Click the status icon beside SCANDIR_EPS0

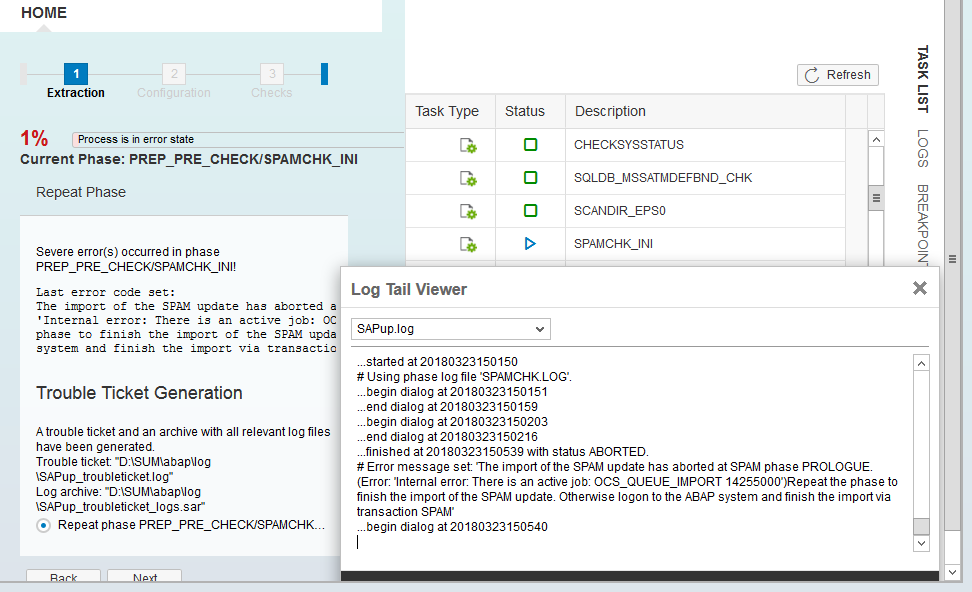(531, 211)
